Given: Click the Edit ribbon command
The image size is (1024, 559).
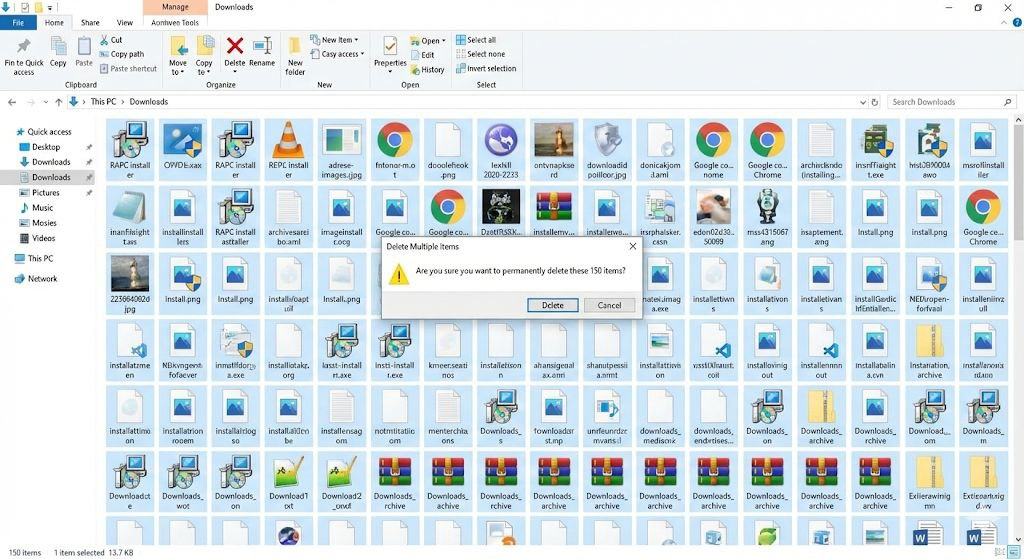Looking at the screenshot, I should click(423, 55).
